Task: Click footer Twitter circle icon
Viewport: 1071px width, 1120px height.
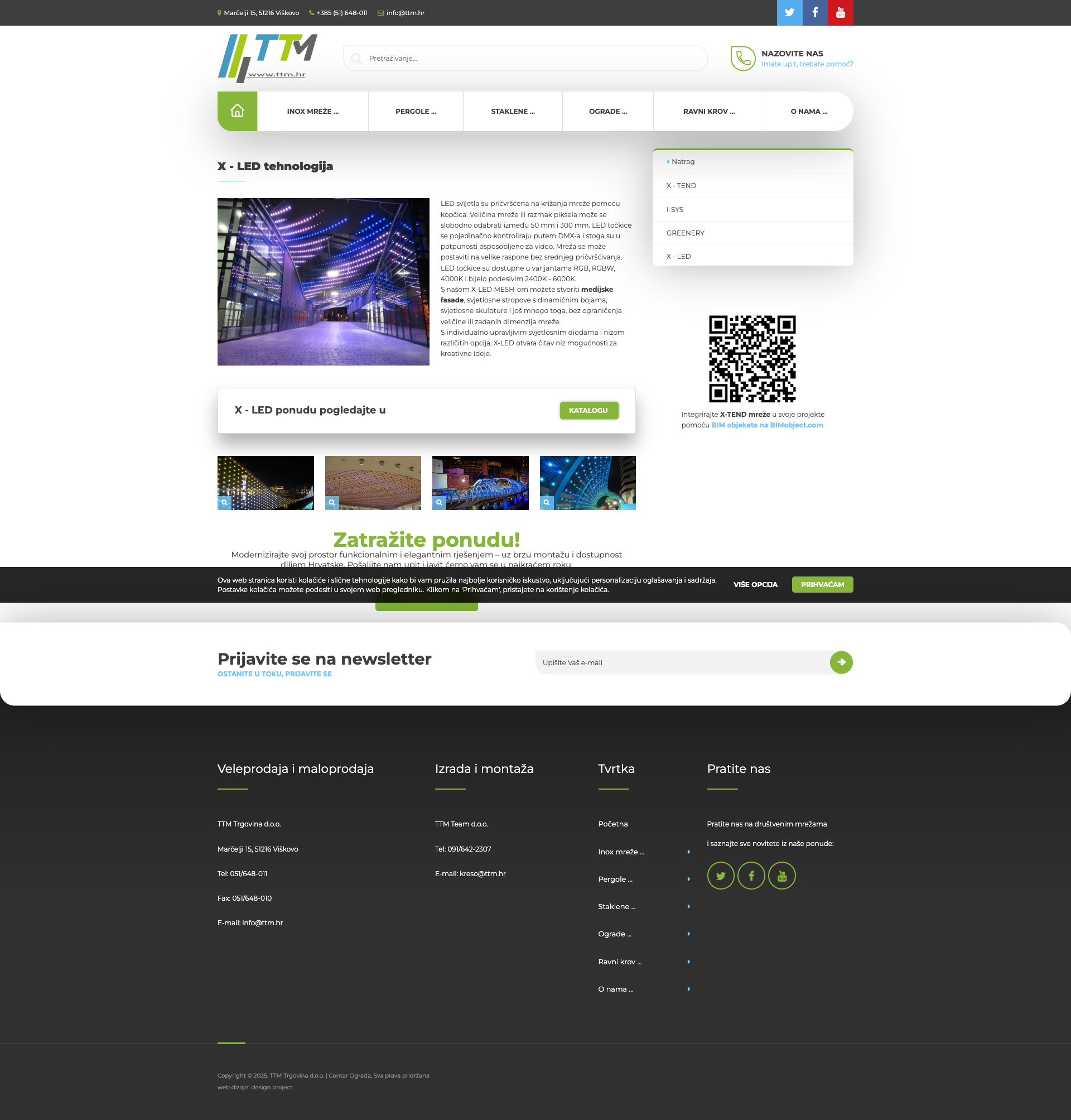Action: [x=721, y=876]
